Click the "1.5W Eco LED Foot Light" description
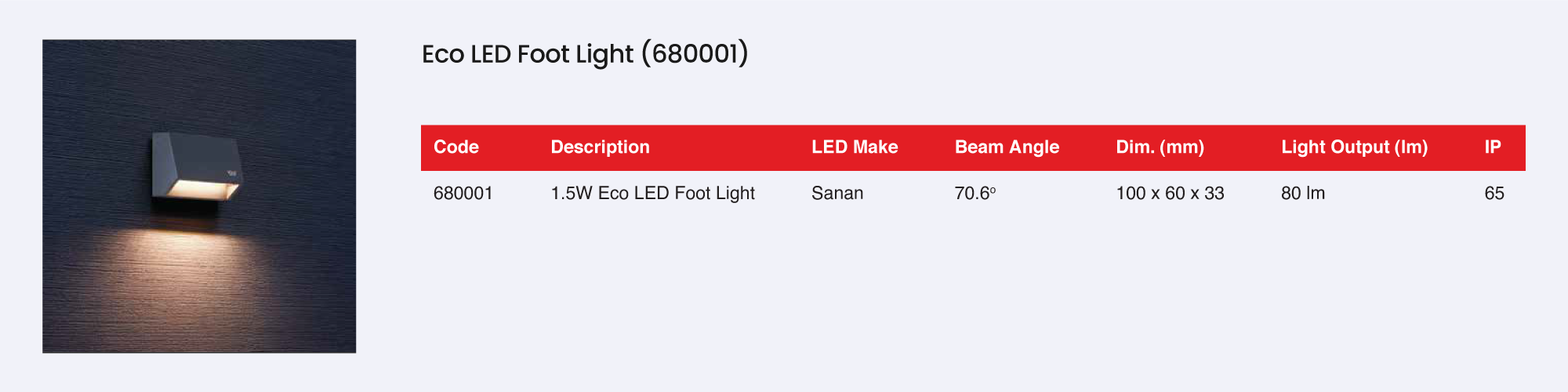Viewport: 1568px width, 392px height. (x=652, y=194)
